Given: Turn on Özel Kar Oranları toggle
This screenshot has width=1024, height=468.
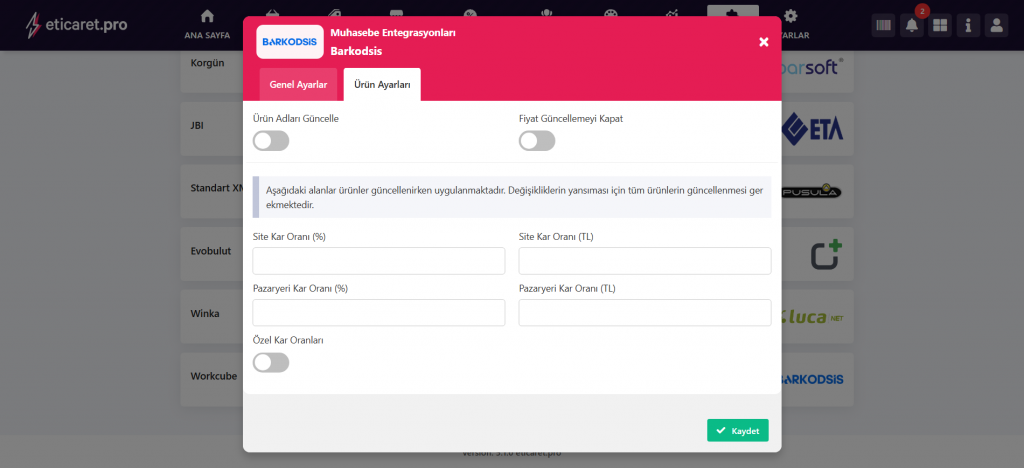Looking at the screenshot, I should (x=271, y=362).
